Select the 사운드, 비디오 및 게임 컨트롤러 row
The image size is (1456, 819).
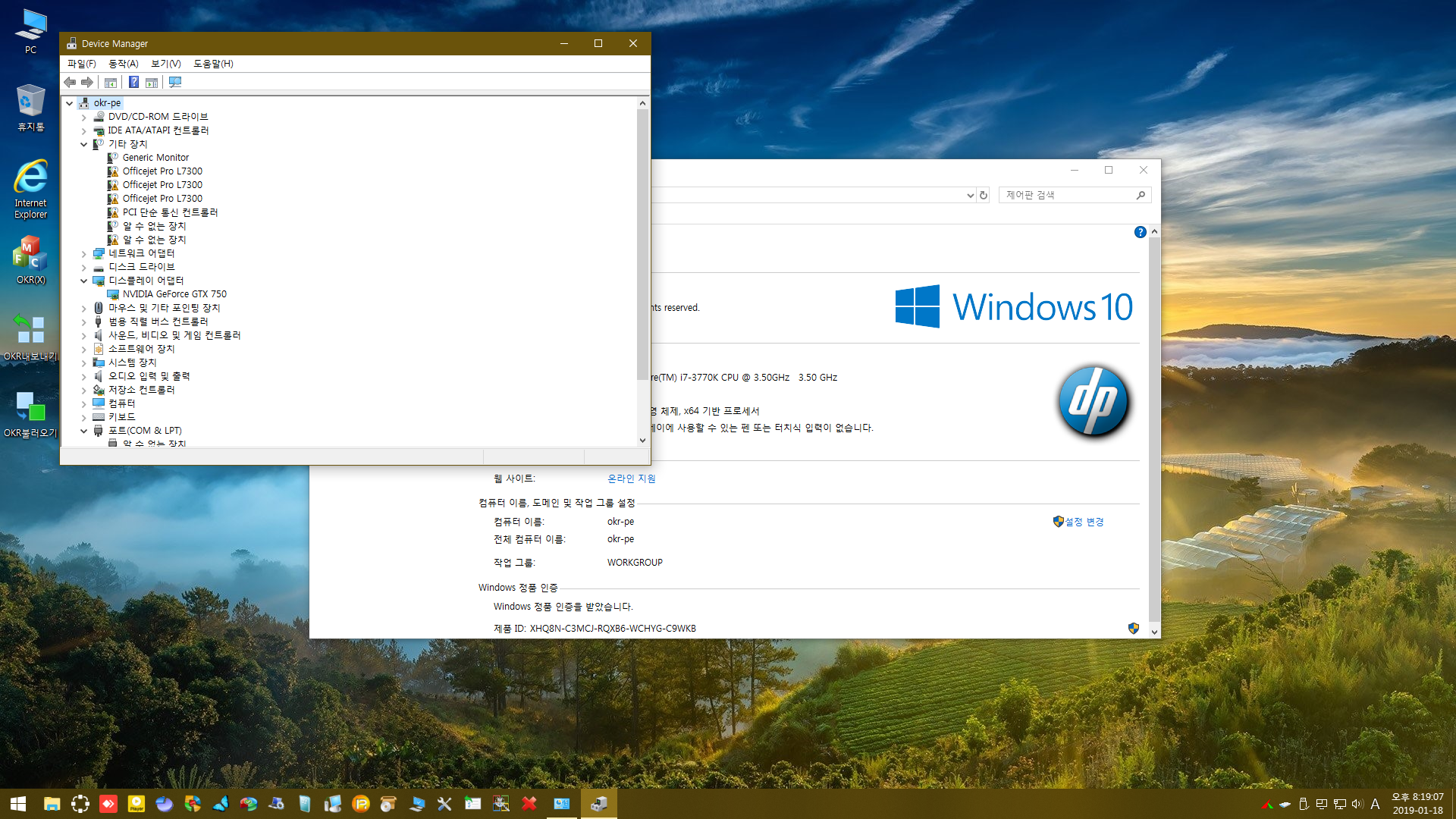pyautogui.click(x=174, y=335)
